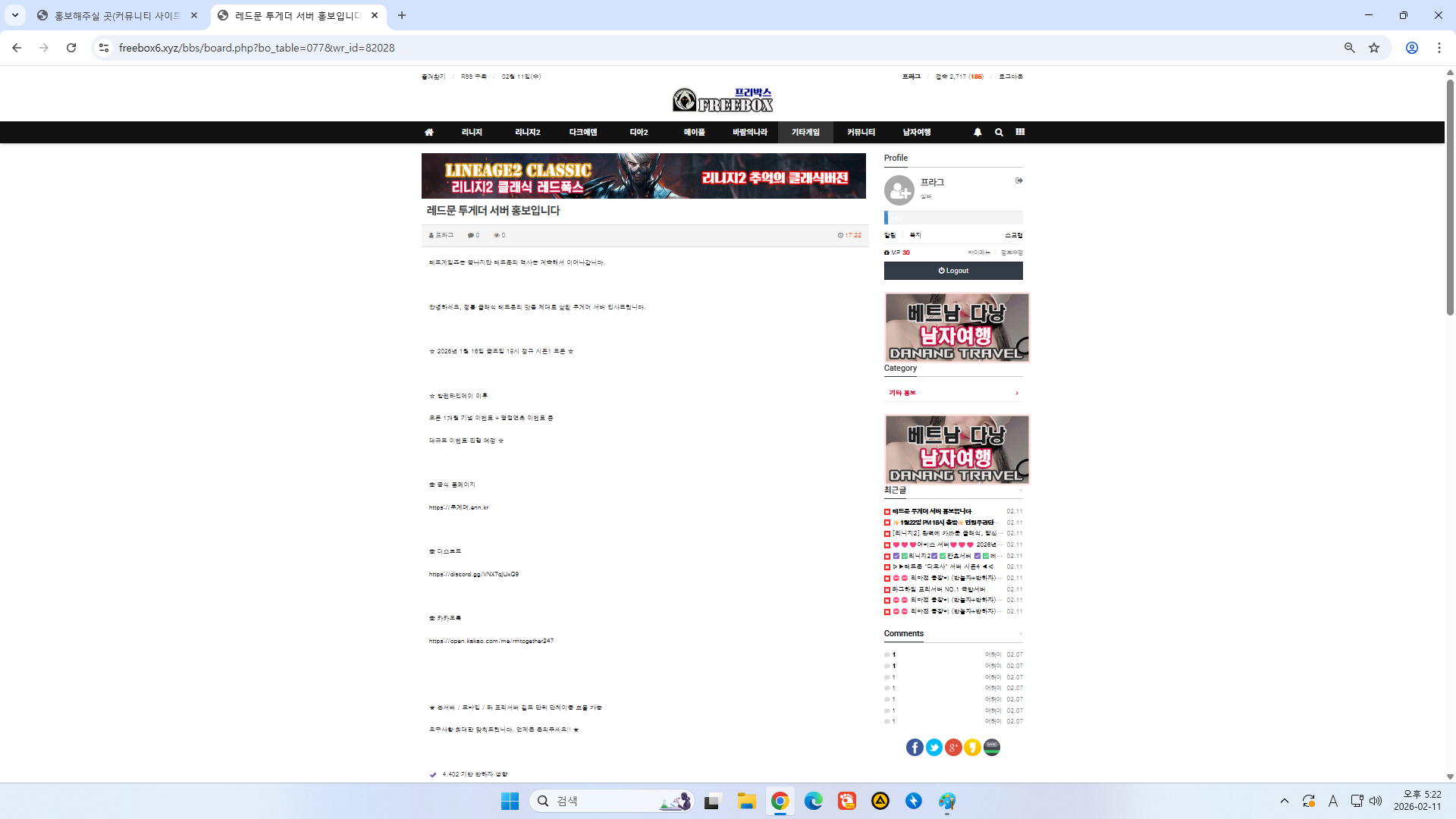Screen dimensions: 1456x819
Task: Open the grid menu icon in navbar
Action: tap(1020, 132)
